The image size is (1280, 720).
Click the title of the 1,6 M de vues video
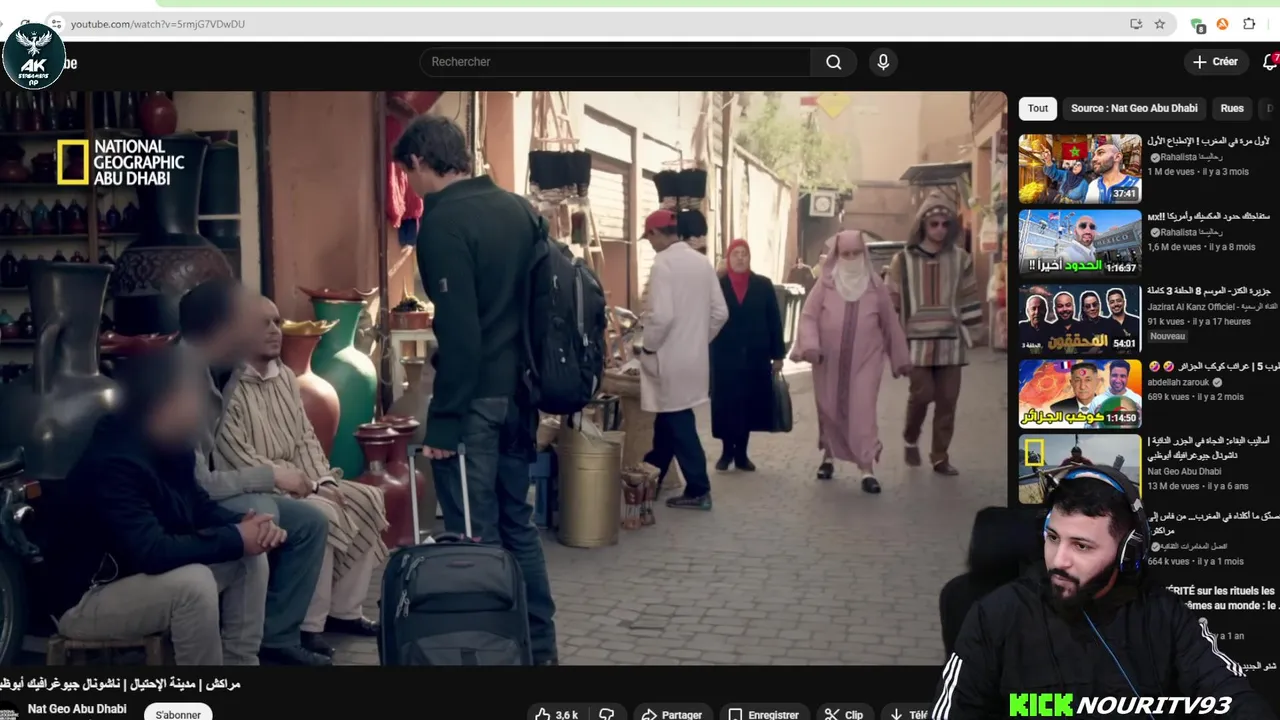(1208, 216)
